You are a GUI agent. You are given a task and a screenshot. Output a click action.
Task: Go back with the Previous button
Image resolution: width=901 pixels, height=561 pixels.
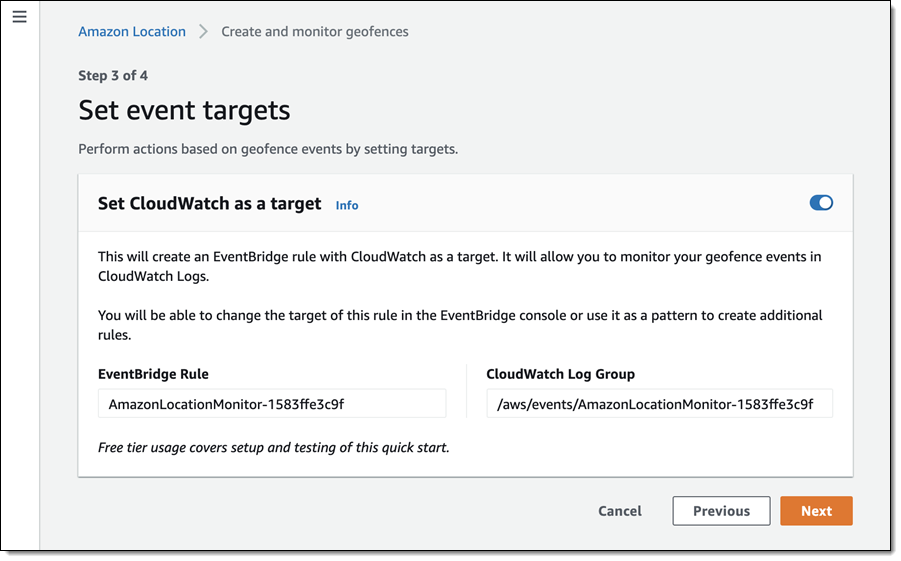721,511
